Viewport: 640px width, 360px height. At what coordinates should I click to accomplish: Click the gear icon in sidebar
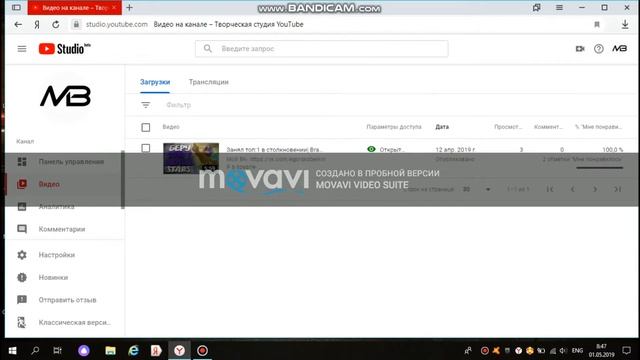tap(22, 255)
